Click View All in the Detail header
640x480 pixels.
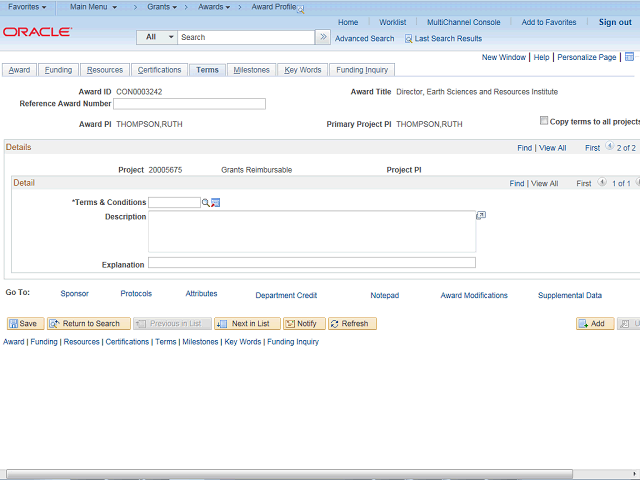(x=544, y=184)
